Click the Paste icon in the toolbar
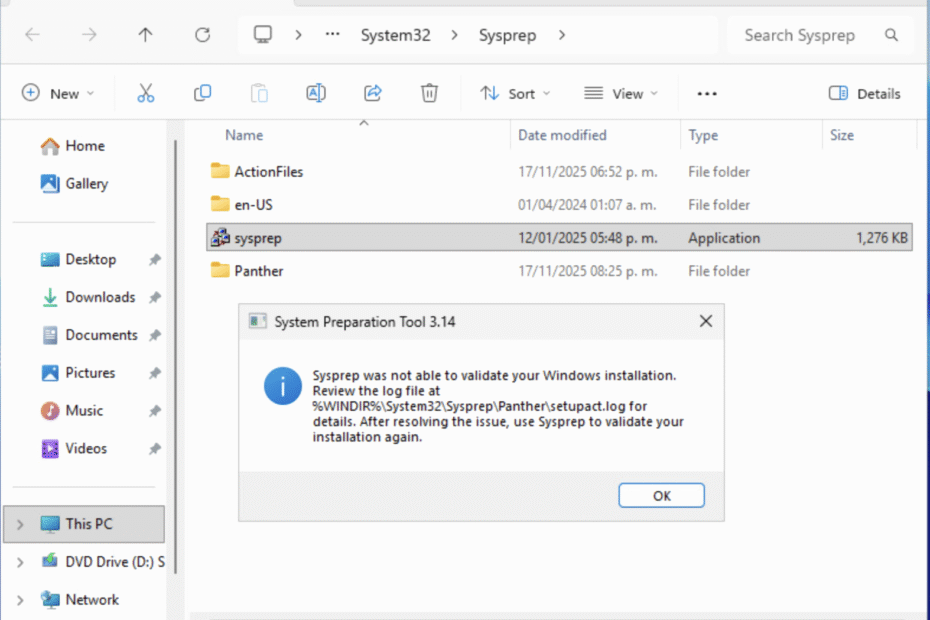 (x=259, y=93)
